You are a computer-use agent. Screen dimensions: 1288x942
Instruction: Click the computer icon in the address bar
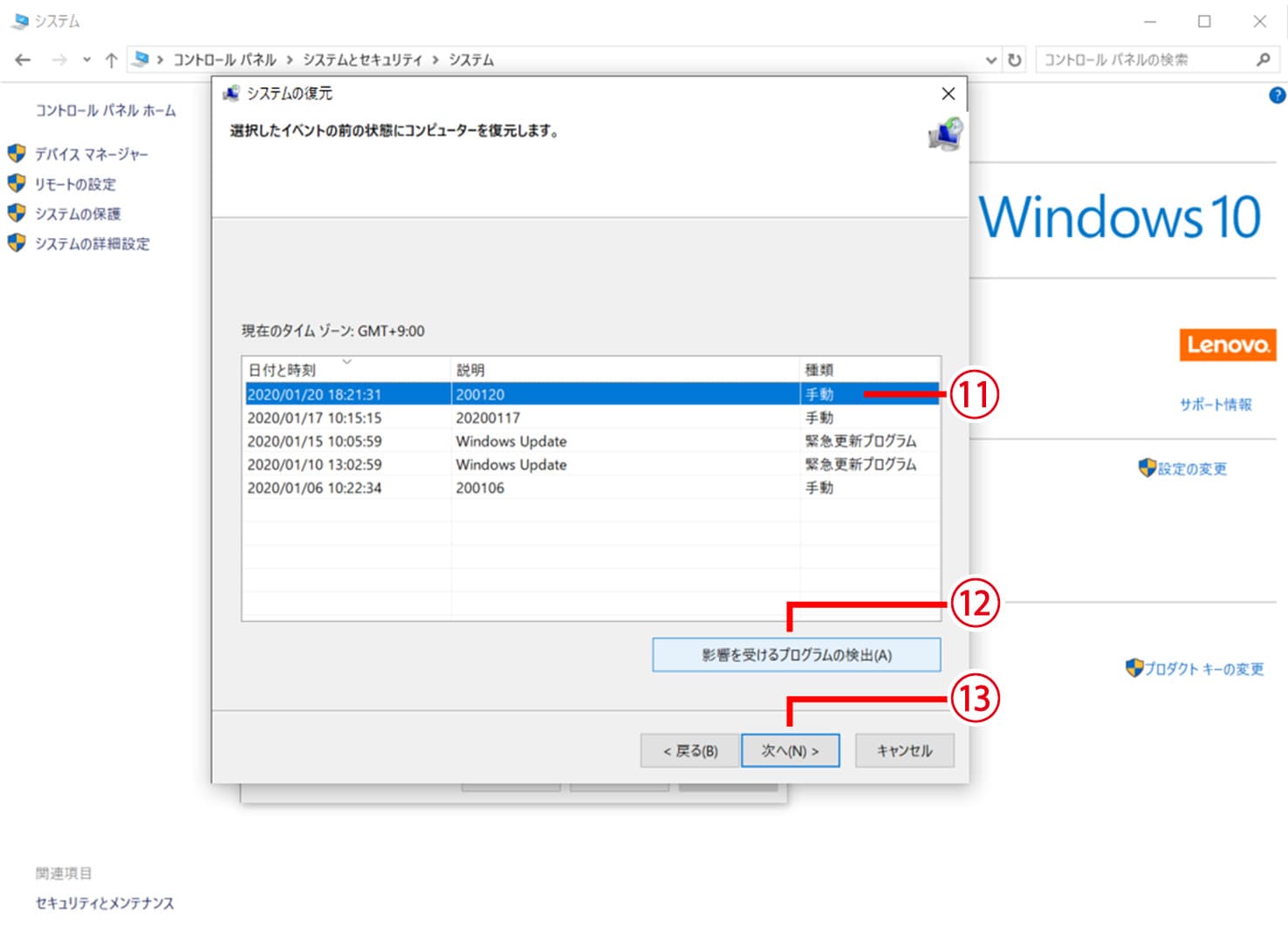coord(140,59)
